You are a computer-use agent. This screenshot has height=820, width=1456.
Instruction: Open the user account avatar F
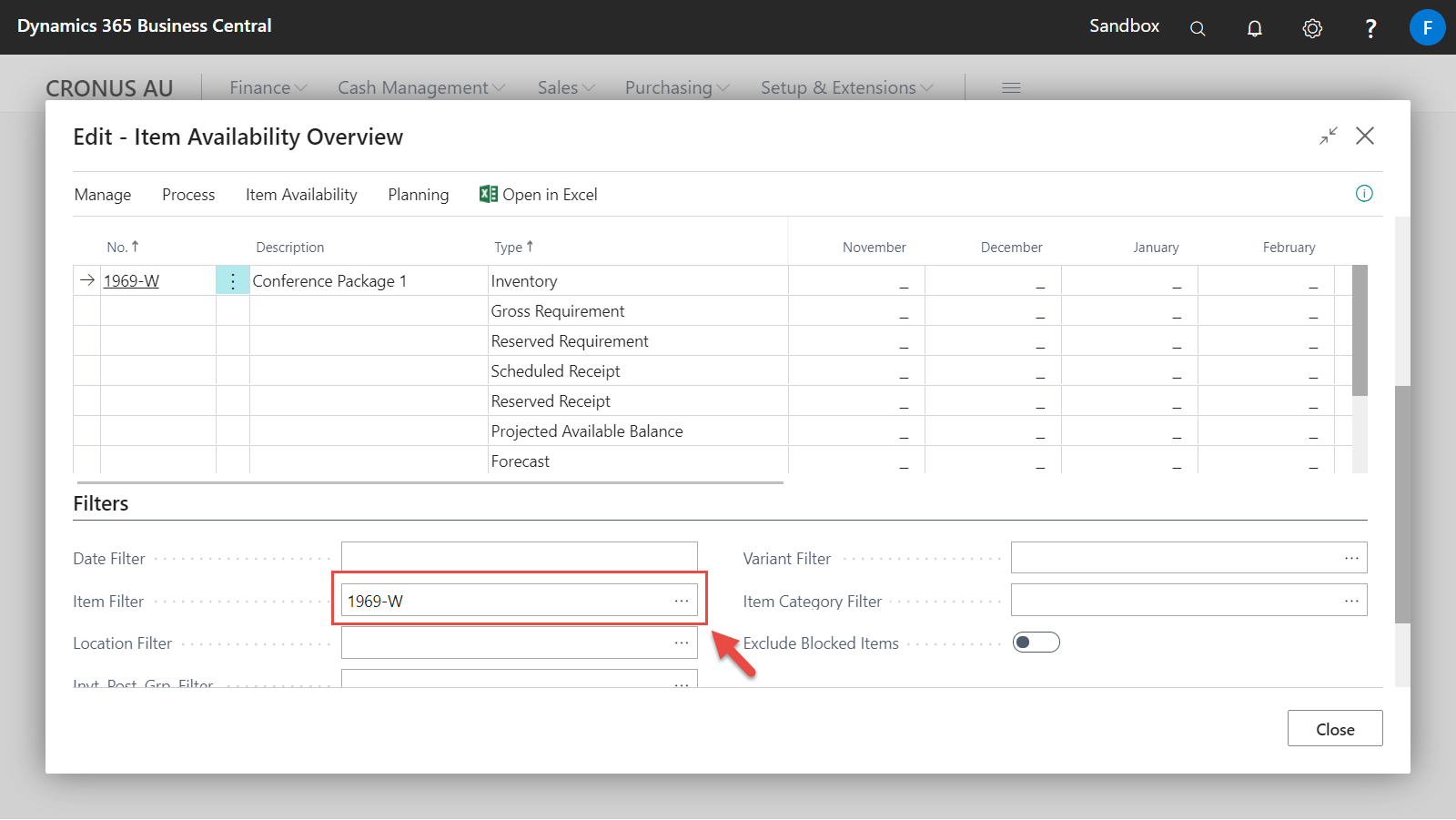pyautogui.click(x=1427, y=27)
